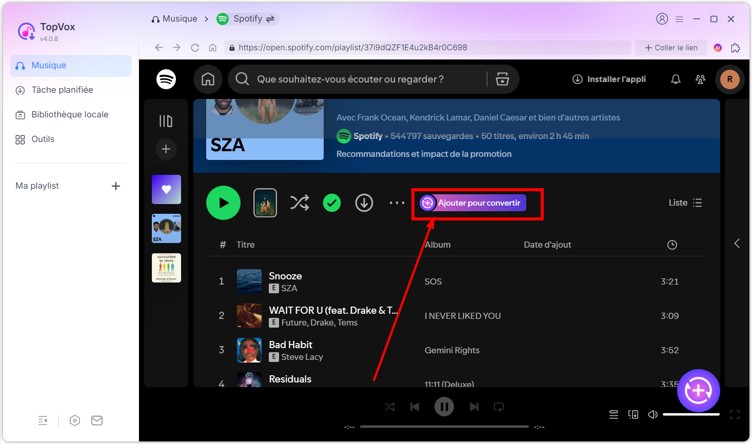Skip to next track
This screenshot has width=752, height=444.
click(474, 407)
